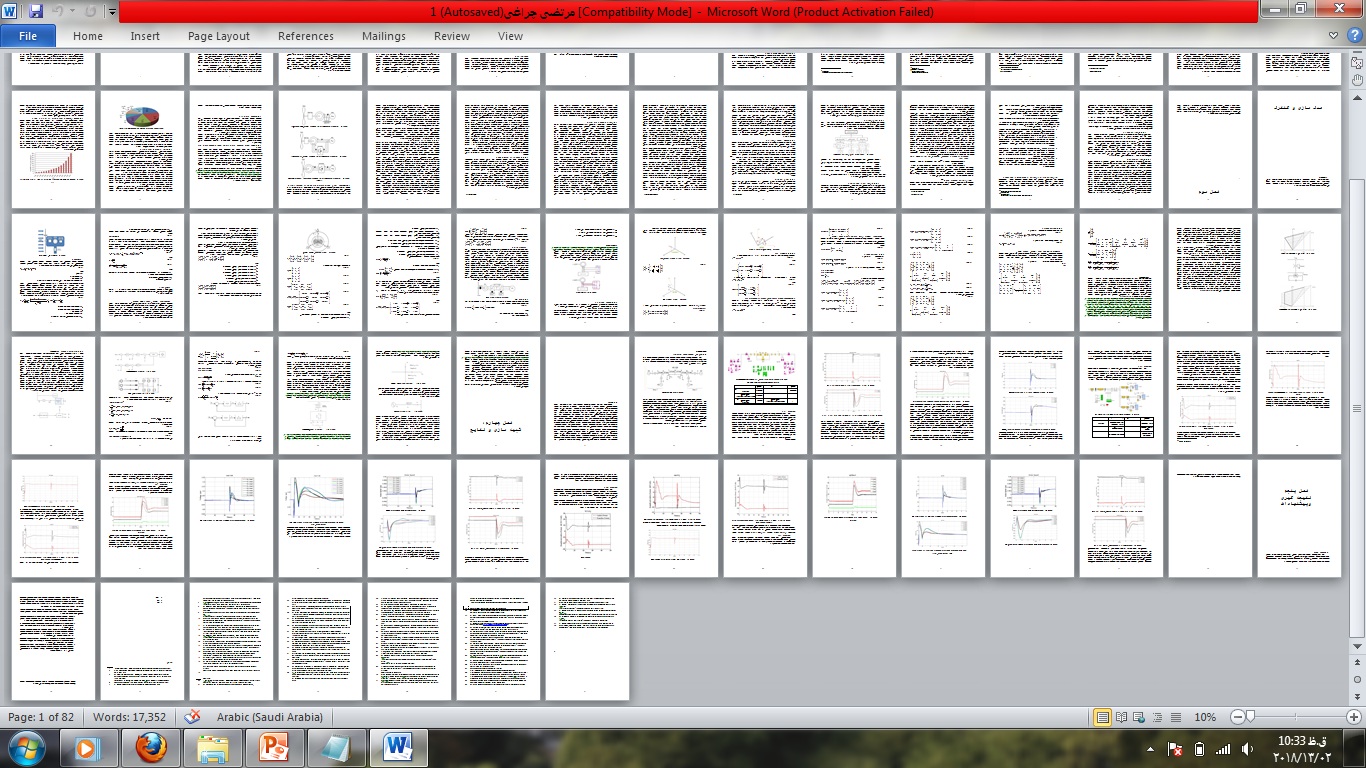Switch to the Insert ribbon tab

(x=145, y=36)
